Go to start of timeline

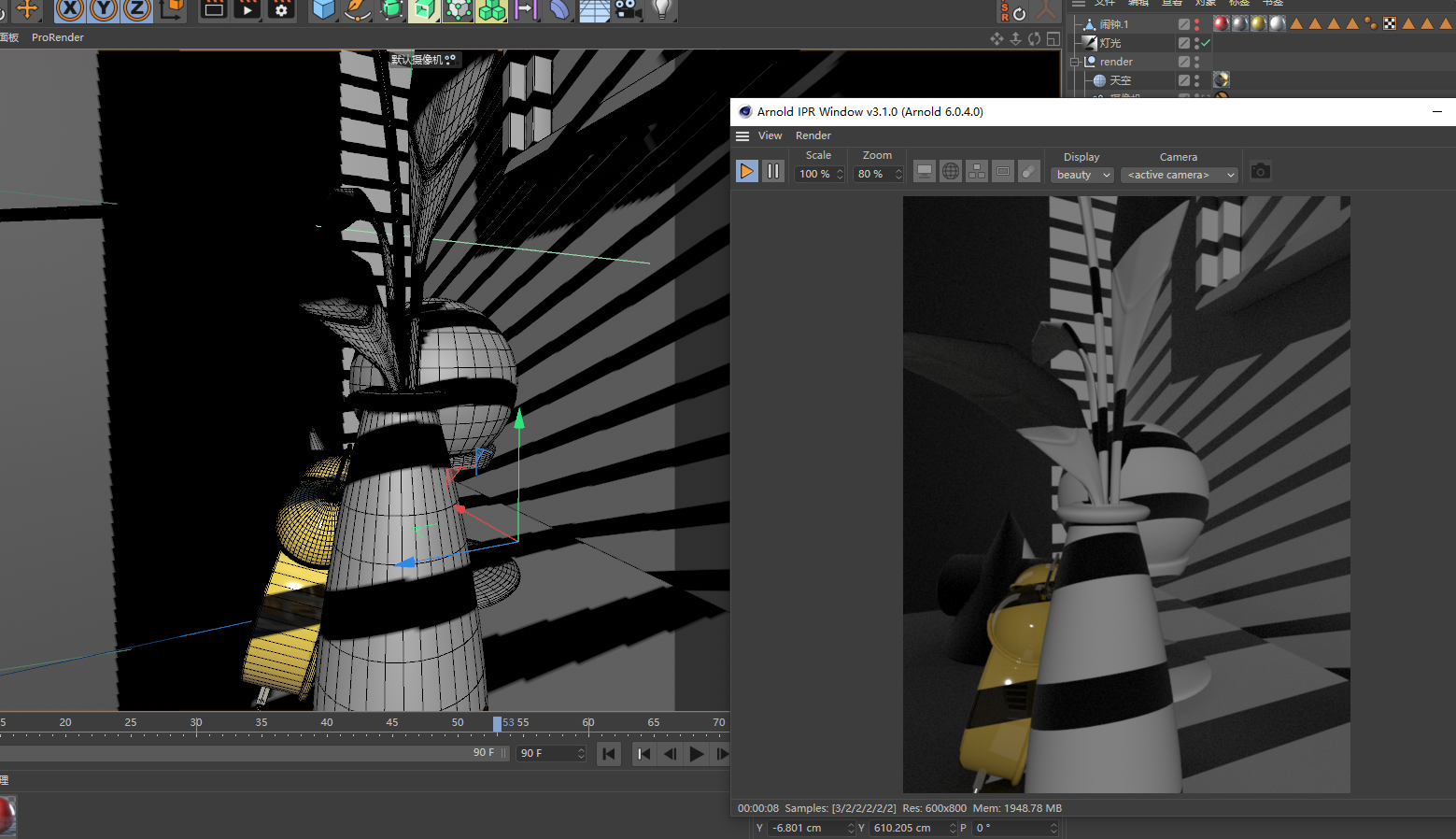(609, 753)
